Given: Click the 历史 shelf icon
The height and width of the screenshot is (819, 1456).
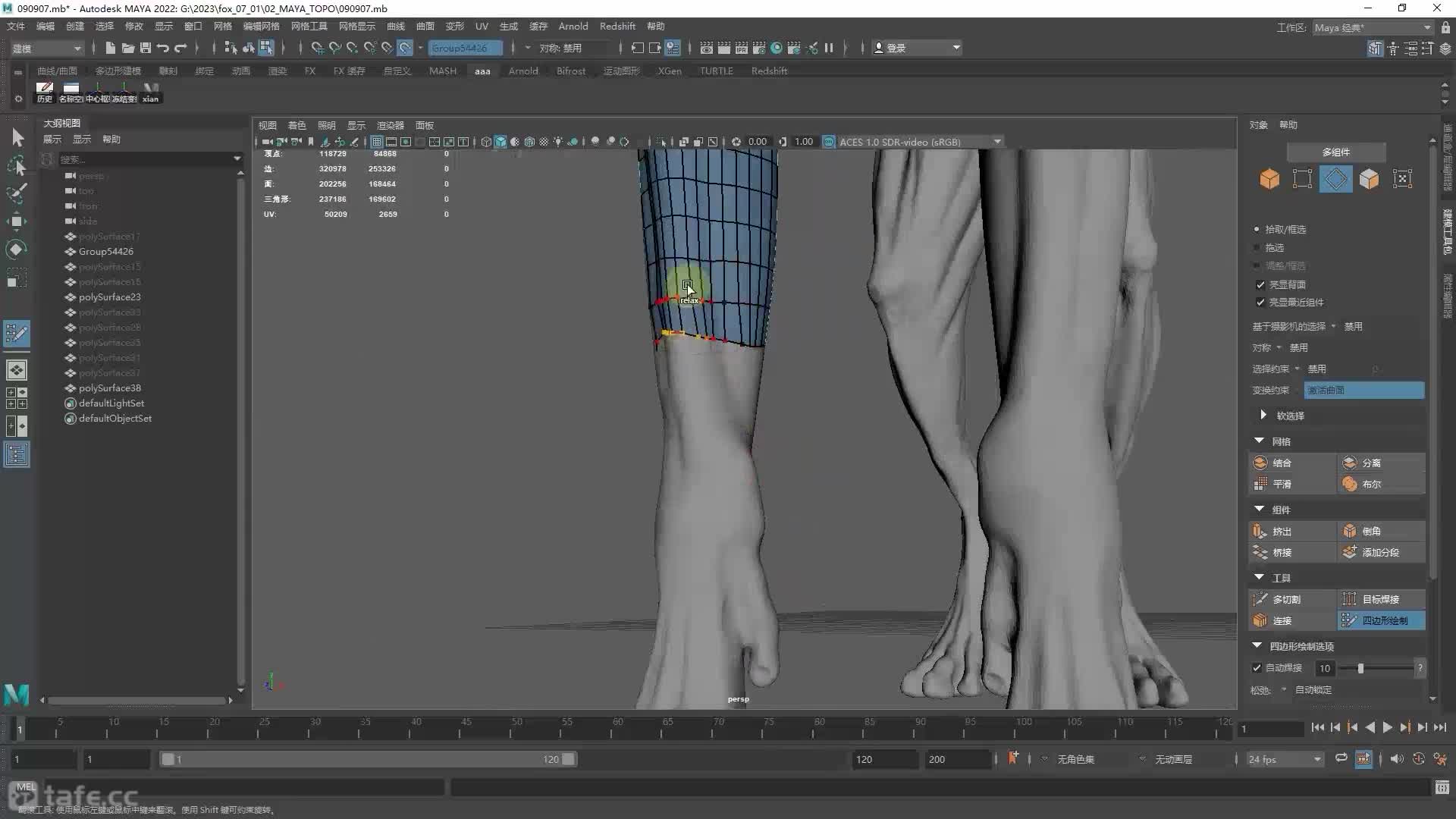Looking at the screenshot, I should pos(45,93).
